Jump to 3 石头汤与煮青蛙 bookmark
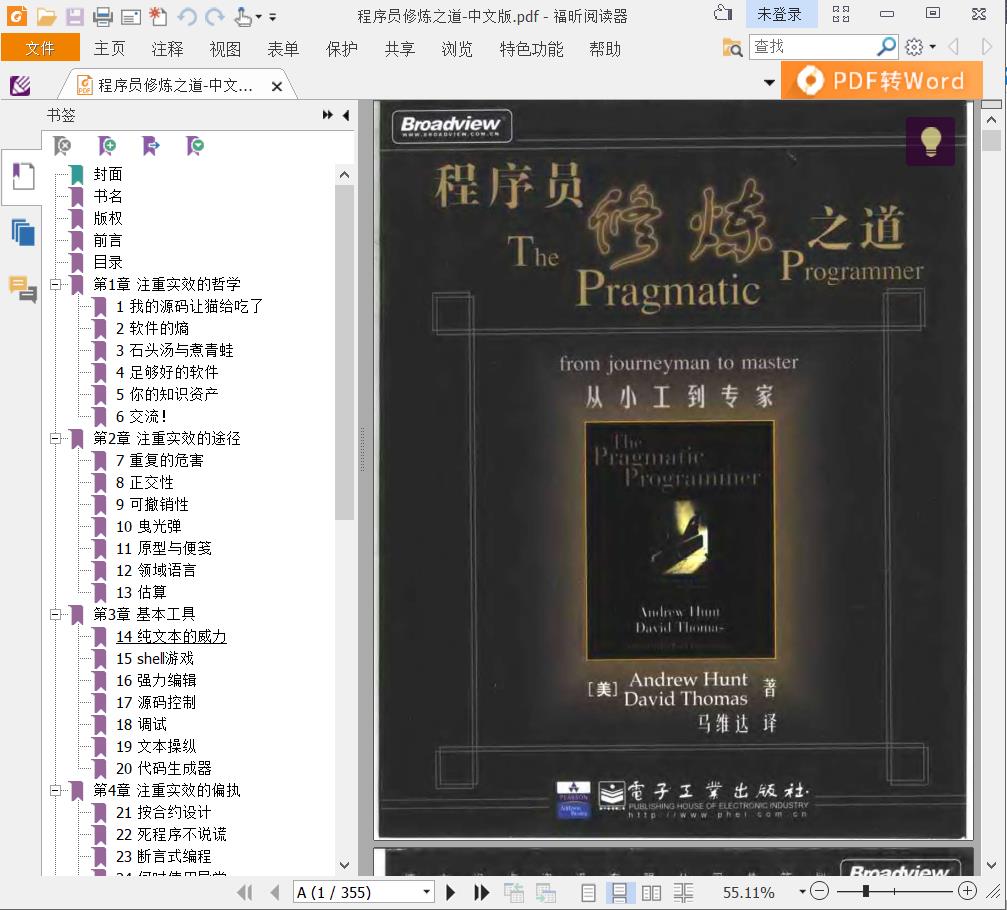The width and height of the screenshot is (1007, 910). (175, 350)
